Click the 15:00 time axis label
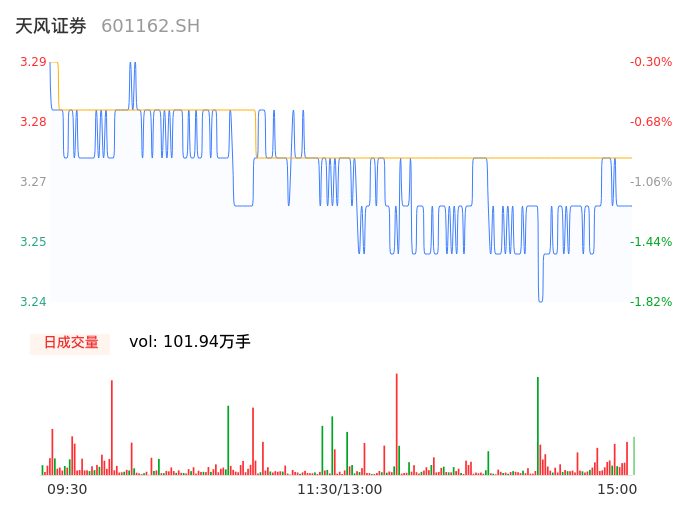The width and height of the screenshot is (686, 524). point(617,489)
